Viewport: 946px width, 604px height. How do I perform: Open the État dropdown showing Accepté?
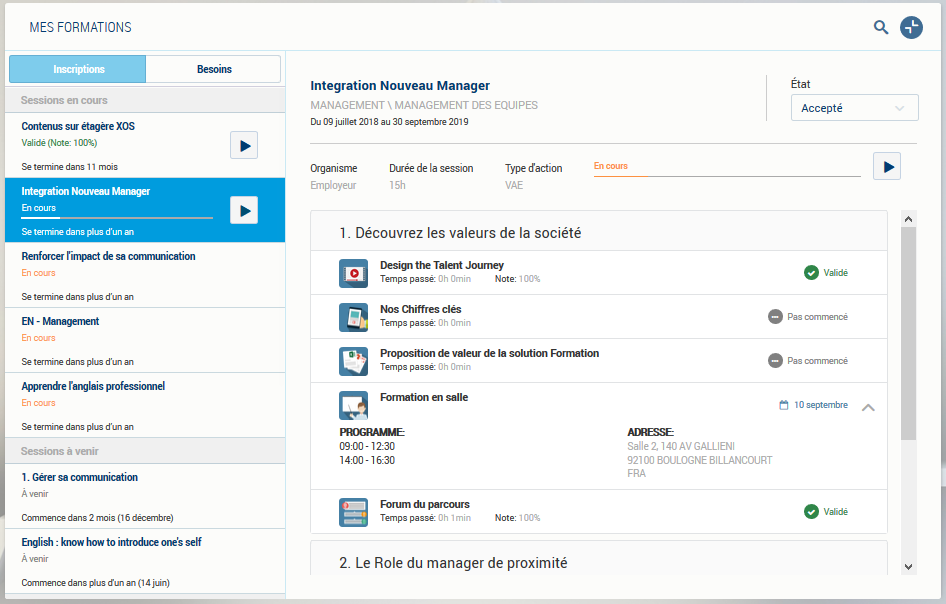pos(854,107)
